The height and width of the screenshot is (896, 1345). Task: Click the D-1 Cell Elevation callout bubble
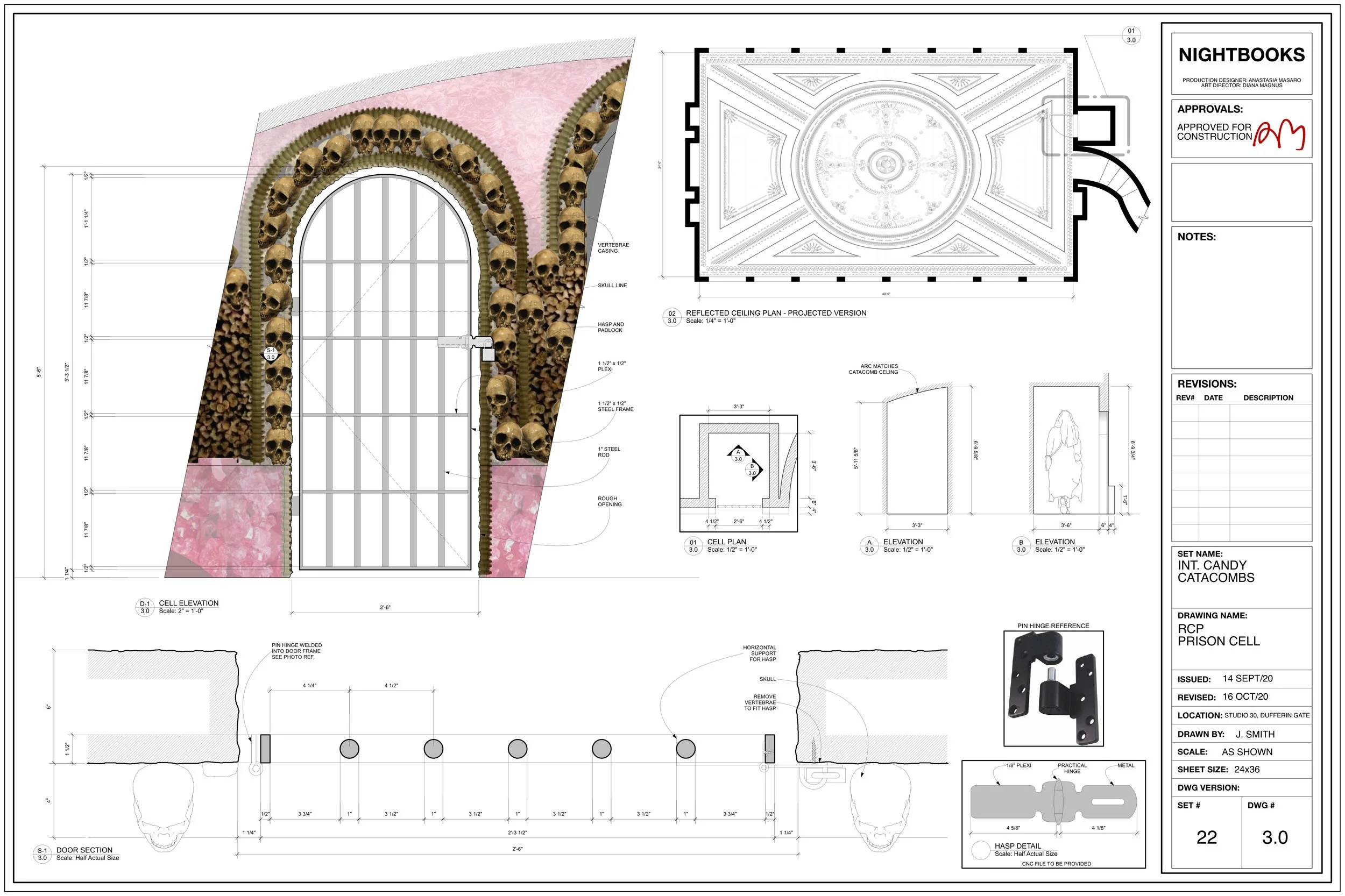point(145,607)
